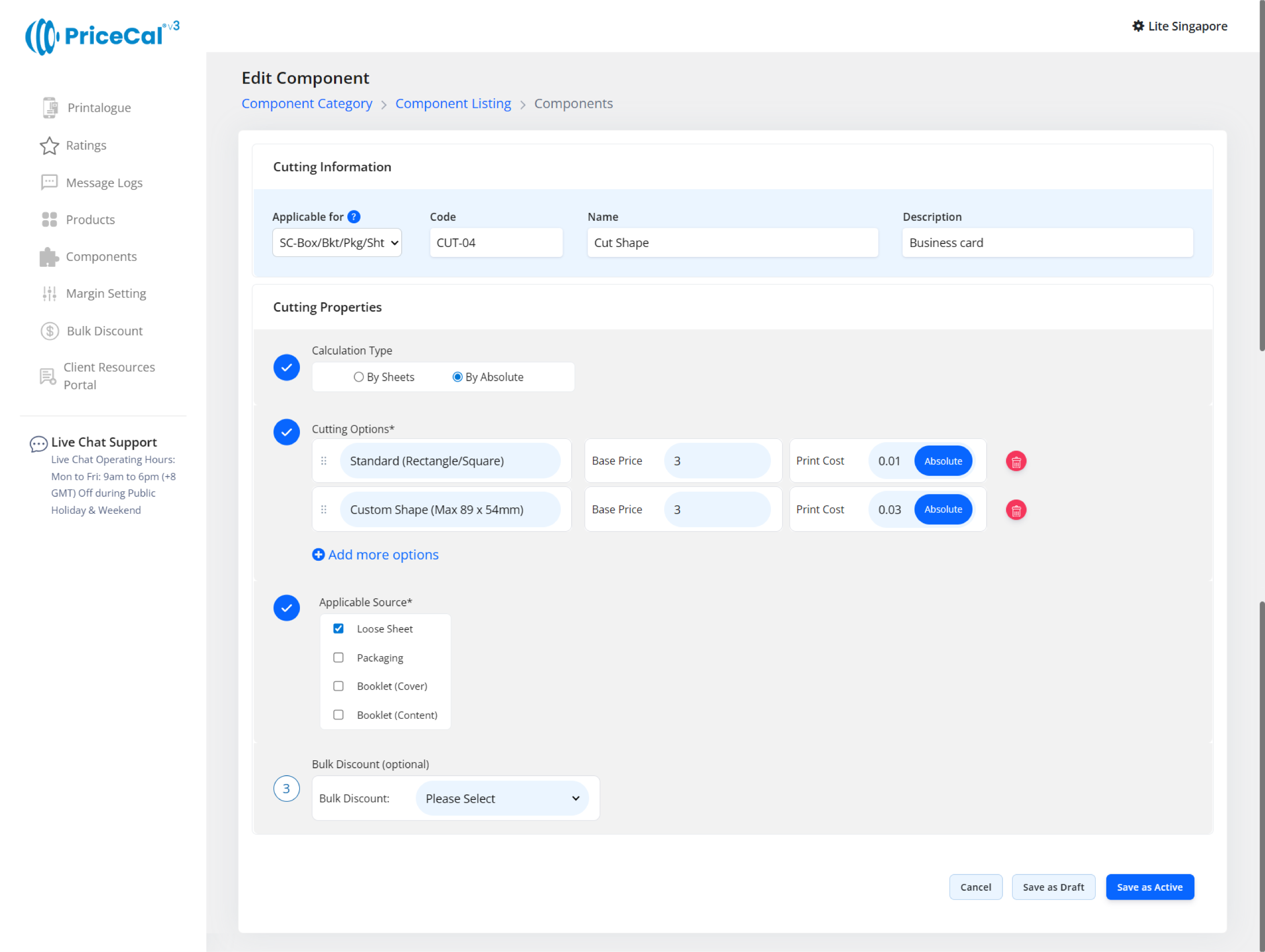Click the help icon beside Applicable for
This screenshot has width=1265, height=952.
click(354, 217)
